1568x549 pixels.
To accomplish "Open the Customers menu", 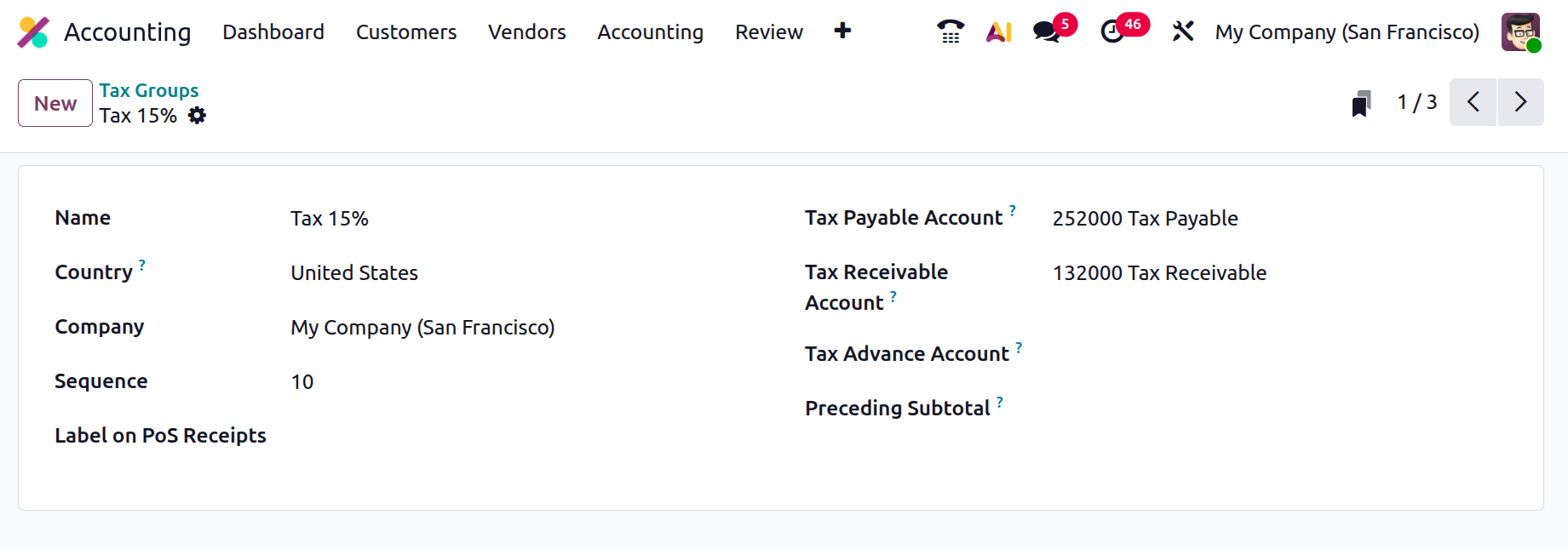I will [x=406, y=32].
